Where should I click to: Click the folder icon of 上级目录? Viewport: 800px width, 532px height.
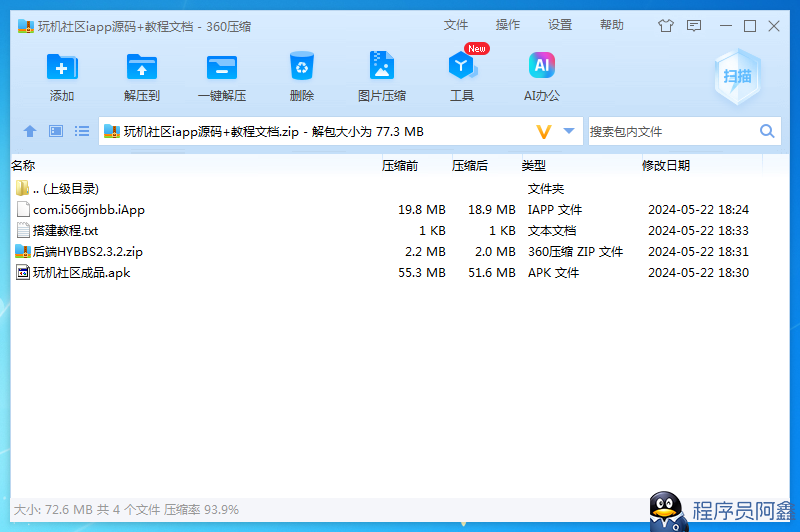(x=22, y=188)
